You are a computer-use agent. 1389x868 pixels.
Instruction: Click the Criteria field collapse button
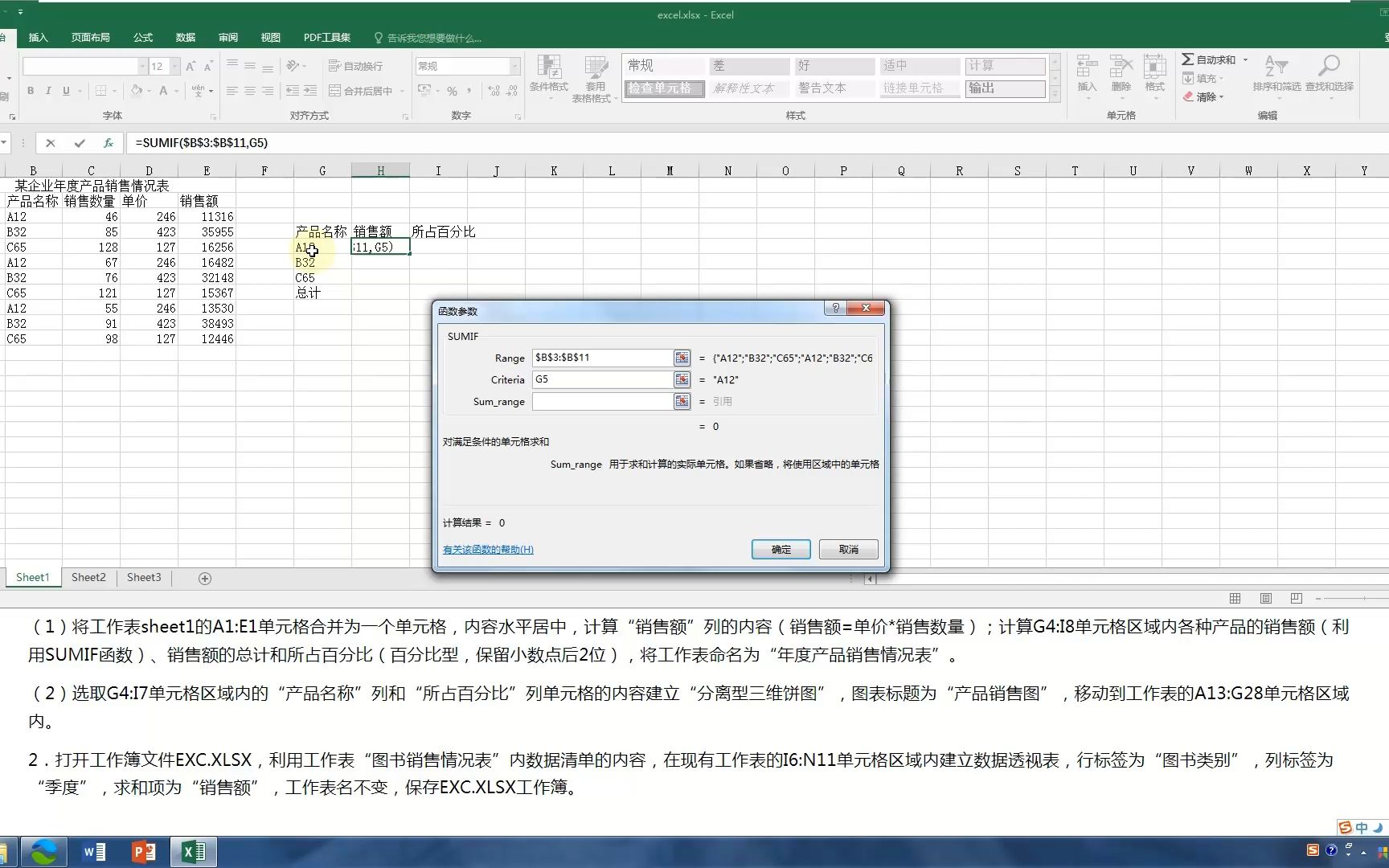(682, 379)
